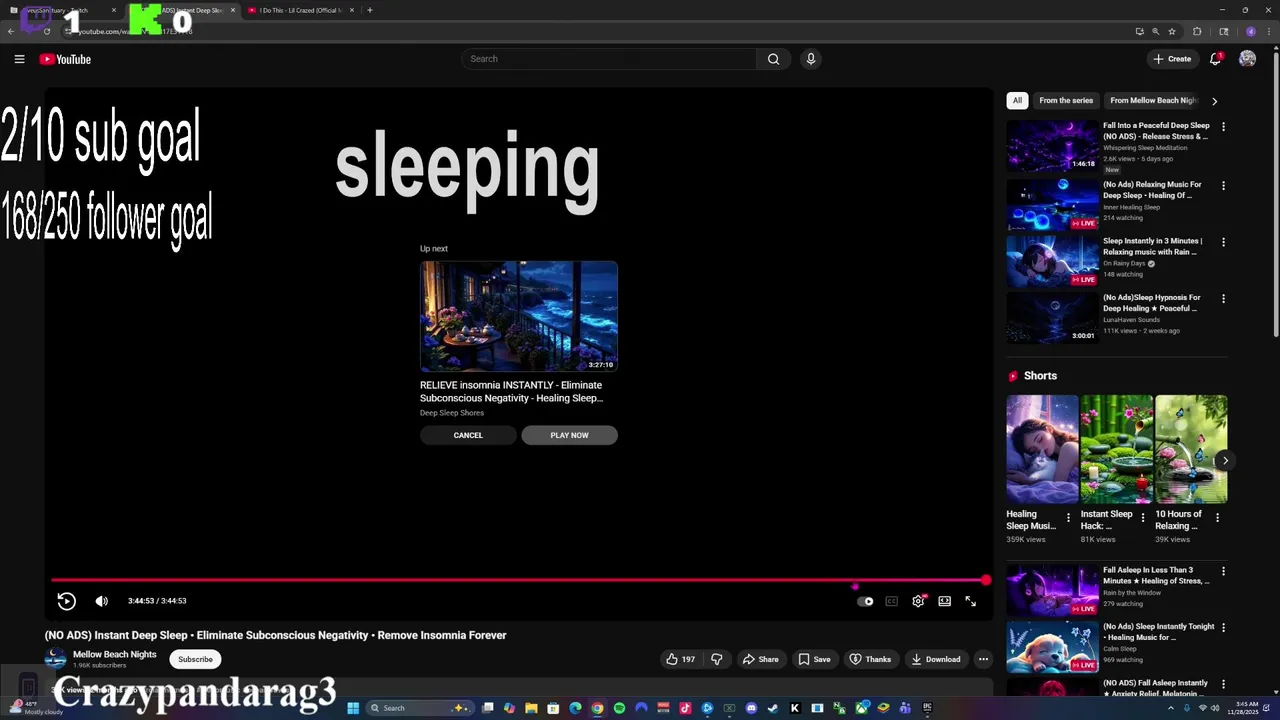Viewport: 1280px width, 720px height.
Task: Open Mellow Beach Nights channel avatar
Action: (x=56, y=658)
